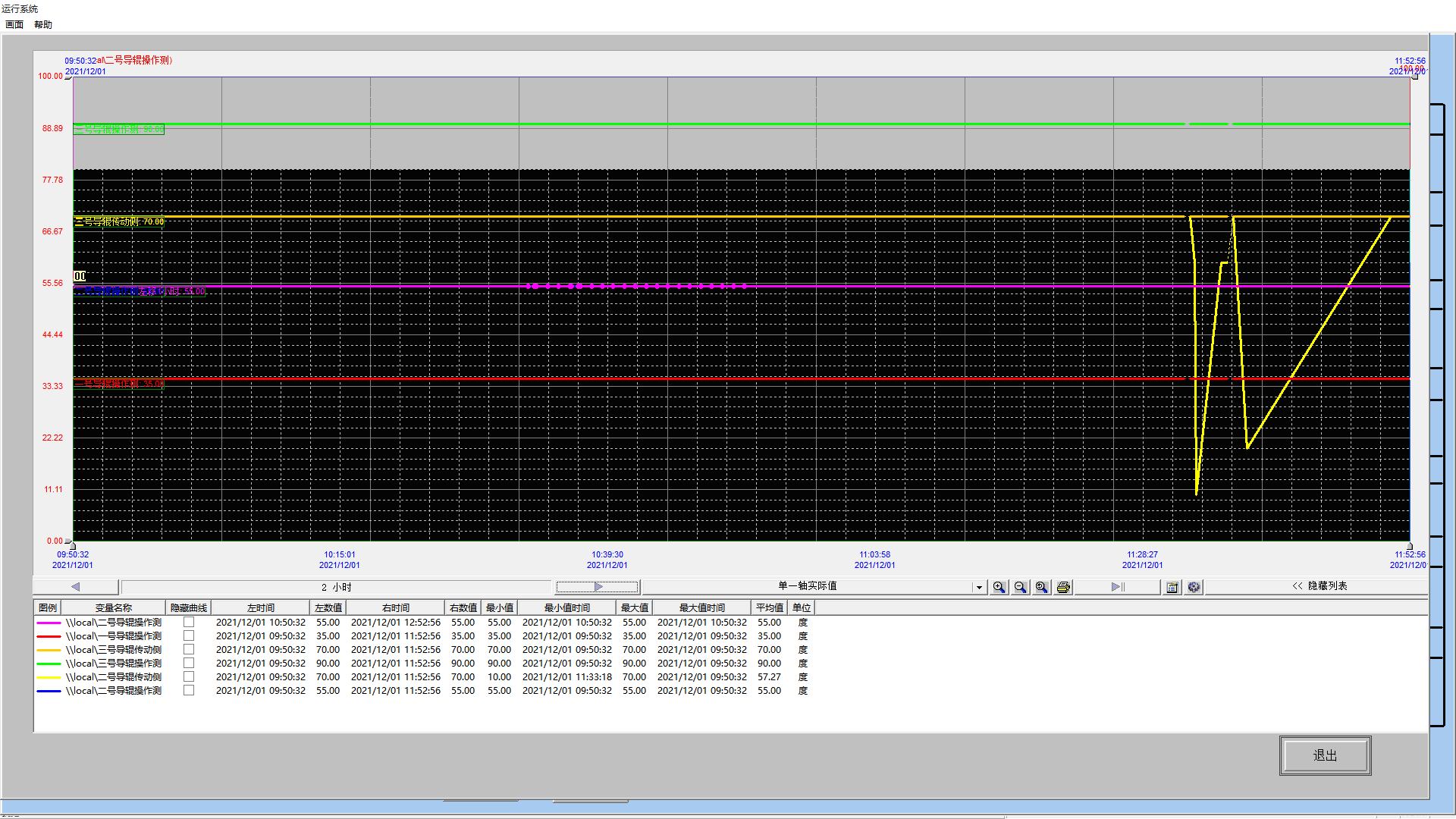The image size is (1456, 819).
Task: Click the skip-to-latest play icon
Action: [x=1117, y=587]
